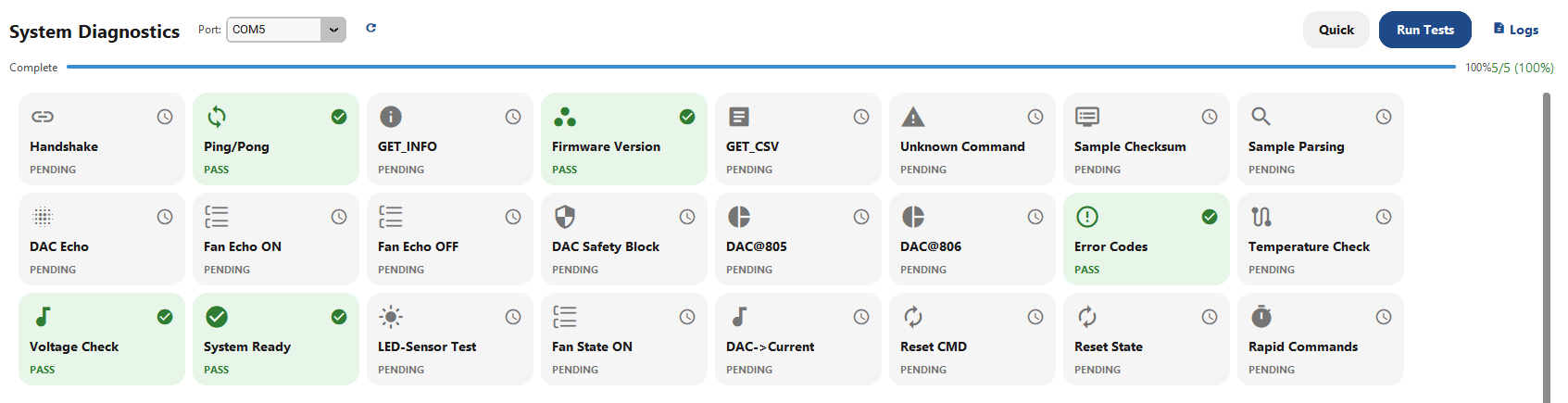Viewport: 1568px width, 403px height.
Task: Click the Handshake test title
Action: tap(64, 146)
